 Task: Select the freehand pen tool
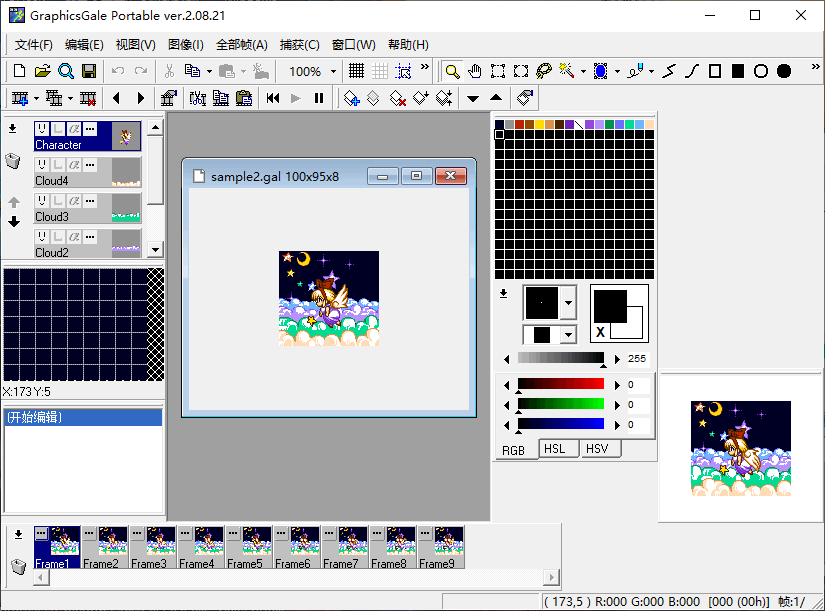pos(635,71)
